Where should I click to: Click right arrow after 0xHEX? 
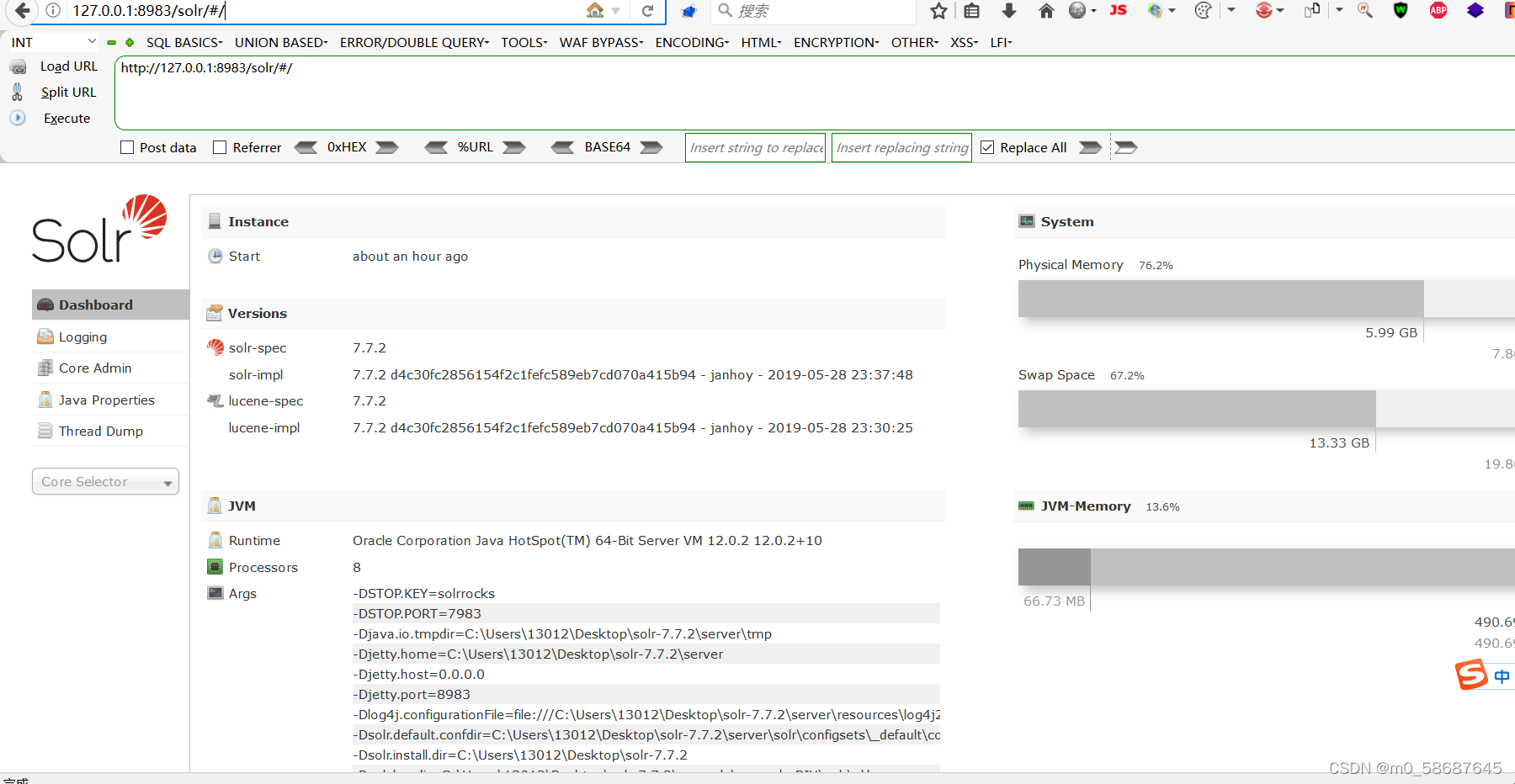pyautogui.click(x=387, y=147)
